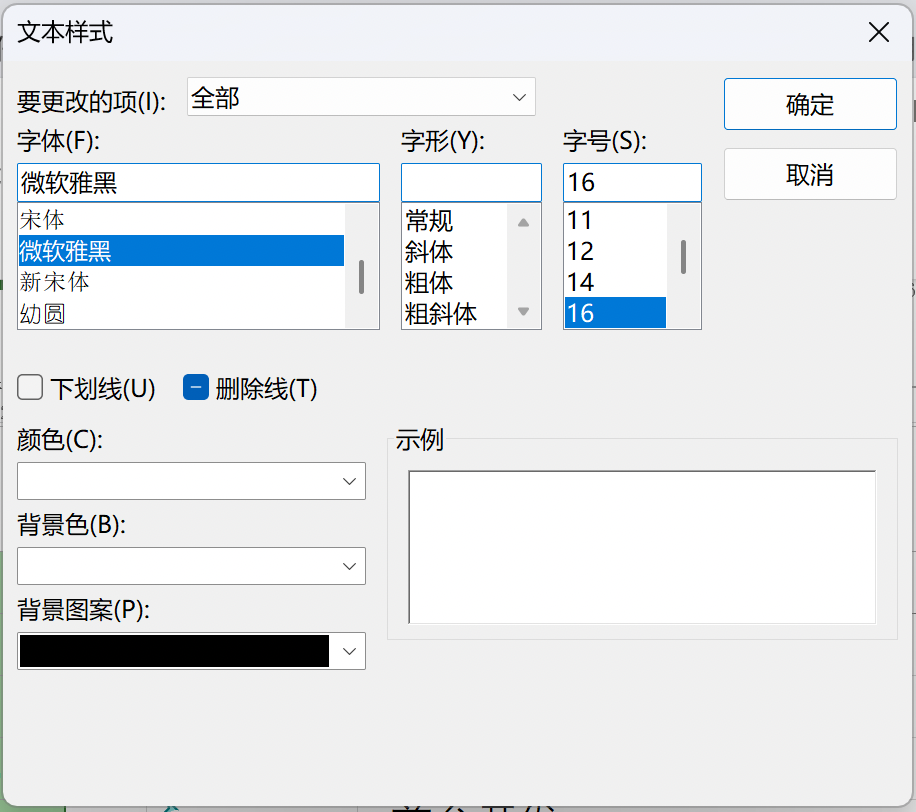Enable the 下划线 checkbox
Screen dimensions: 916x812
31,388
